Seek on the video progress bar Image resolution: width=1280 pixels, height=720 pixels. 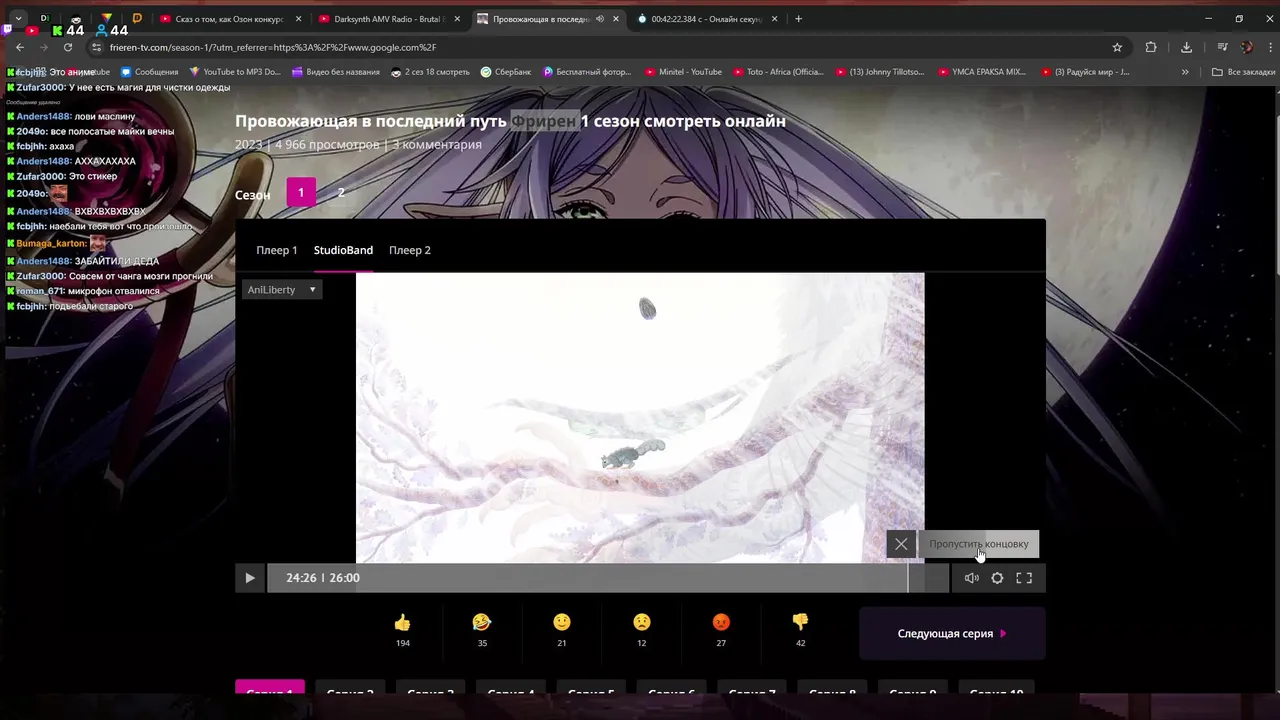pos(608,578)
